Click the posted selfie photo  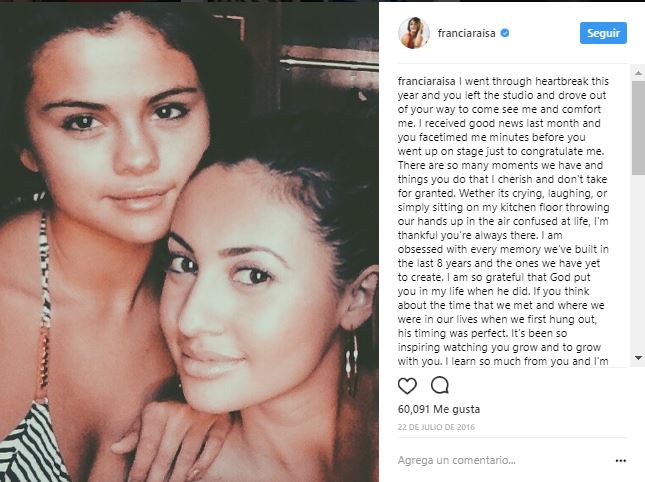[189, 242]
